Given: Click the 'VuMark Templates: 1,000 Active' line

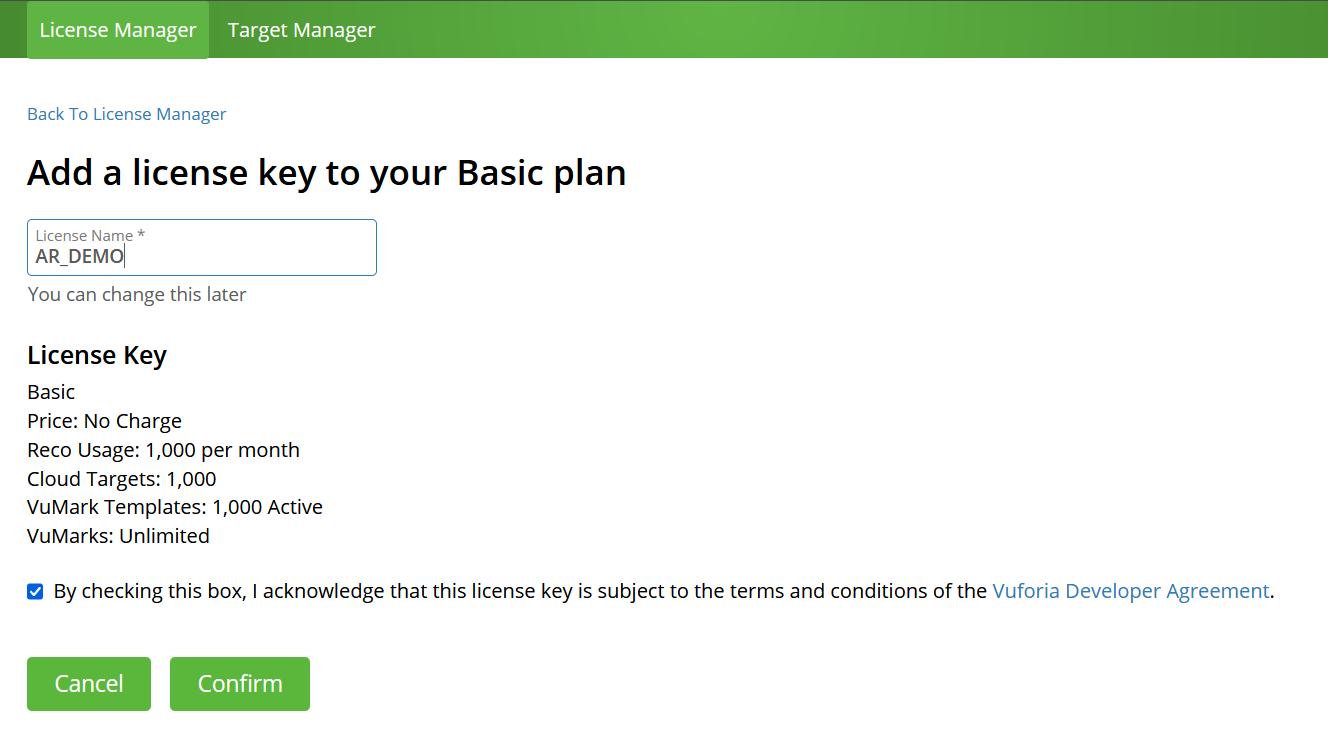Looking at the screenshot, I should (x=175, y=507).
